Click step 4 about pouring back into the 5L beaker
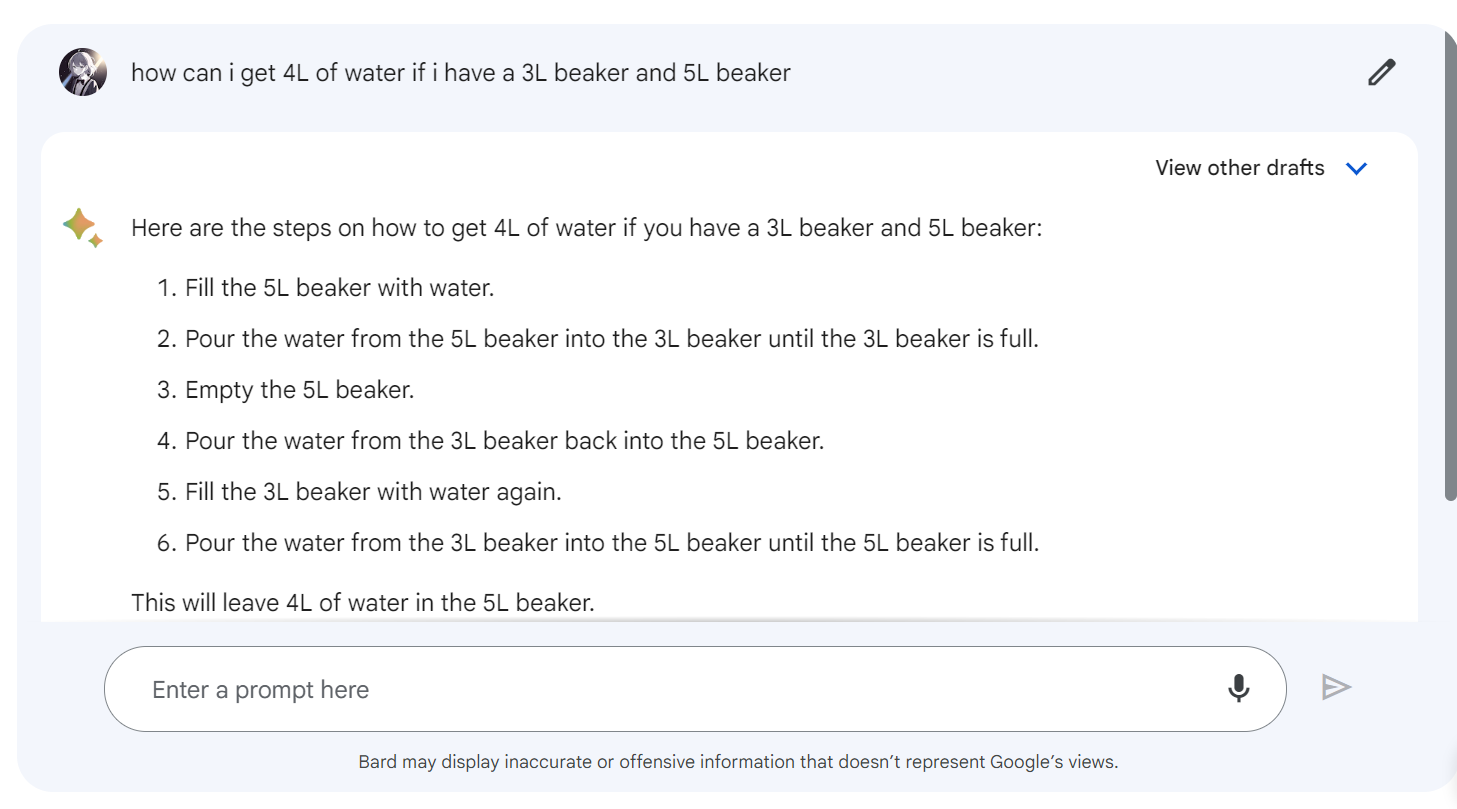Screen dimensions: 1457x809 click(x=504, y=441)
